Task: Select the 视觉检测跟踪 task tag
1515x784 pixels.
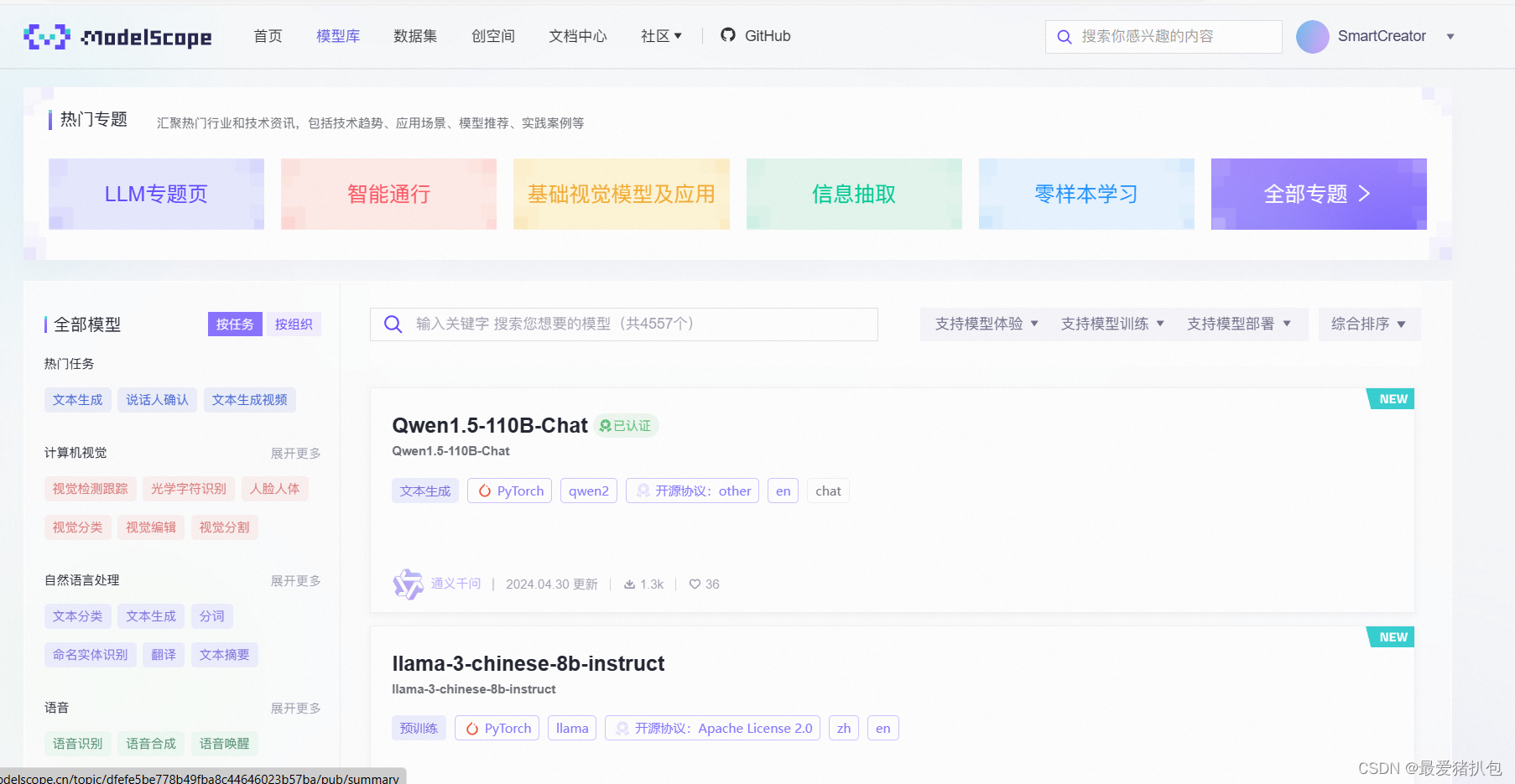Action: [91, 489]
